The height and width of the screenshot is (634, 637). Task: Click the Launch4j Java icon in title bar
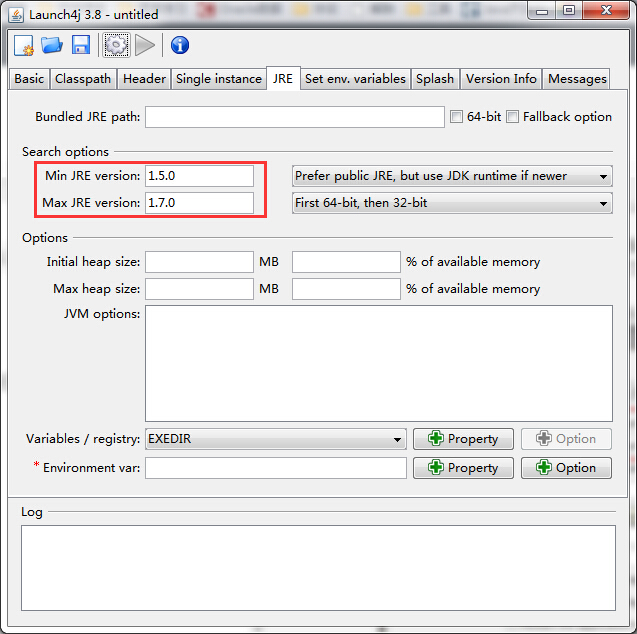[16, 15]
